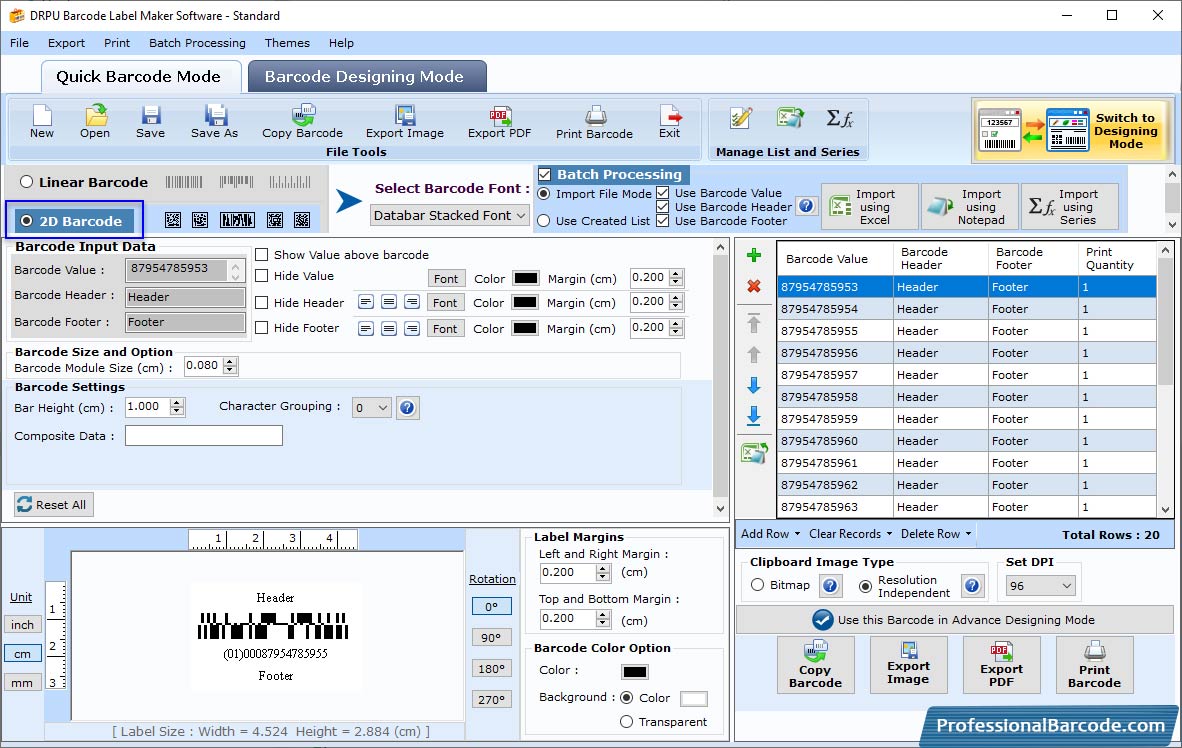The image size is (1182, 748).
Task: Enable Show Value above barcode checkbox
Action: point(262,255)
